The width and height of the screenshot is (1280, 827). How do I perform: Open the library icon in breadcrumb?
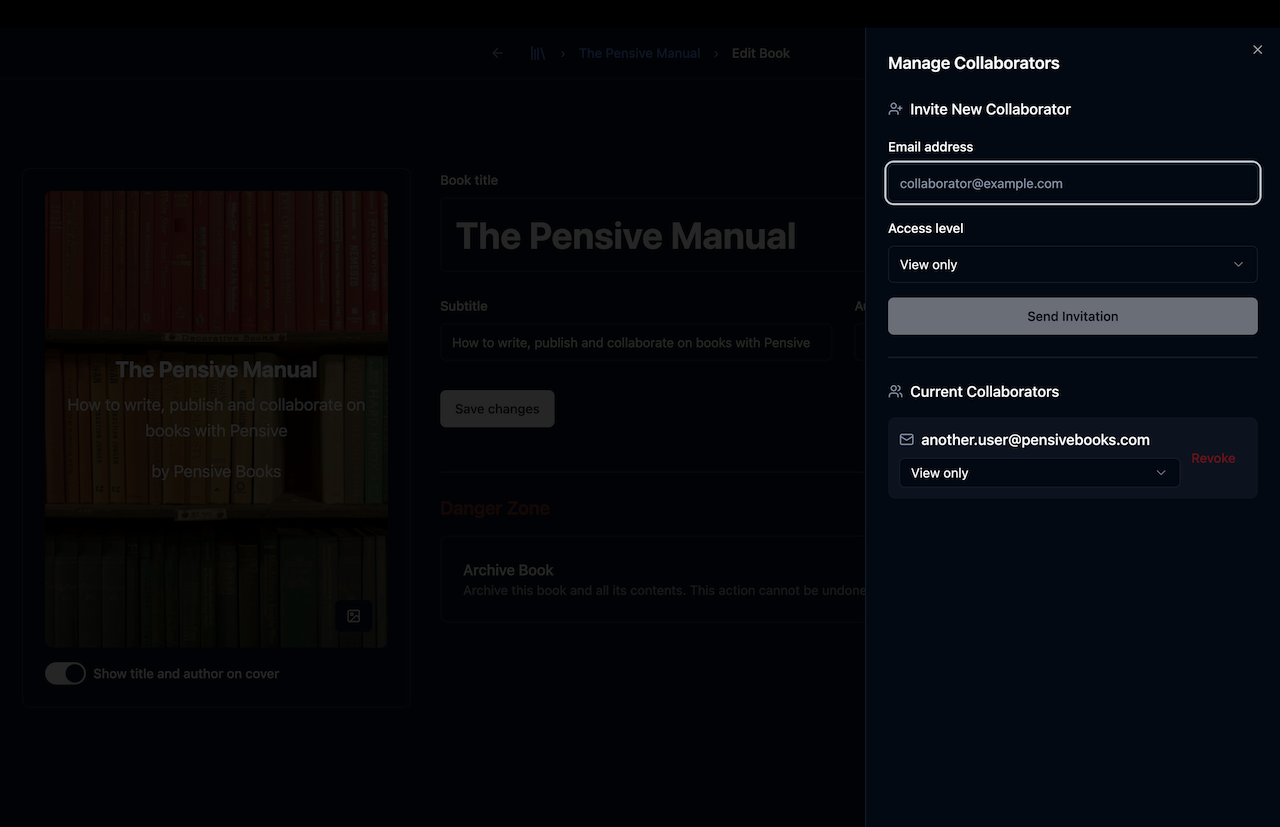(x=538, y=53)
